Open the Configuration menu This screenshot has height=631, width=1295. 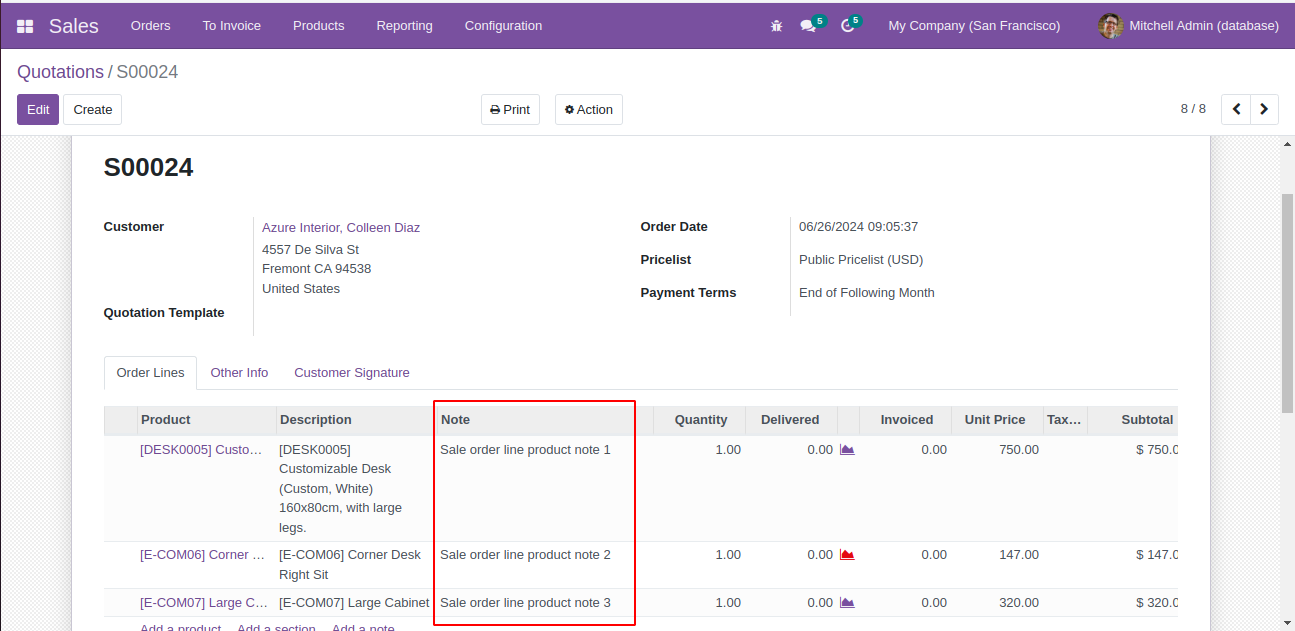pos(503,26)
